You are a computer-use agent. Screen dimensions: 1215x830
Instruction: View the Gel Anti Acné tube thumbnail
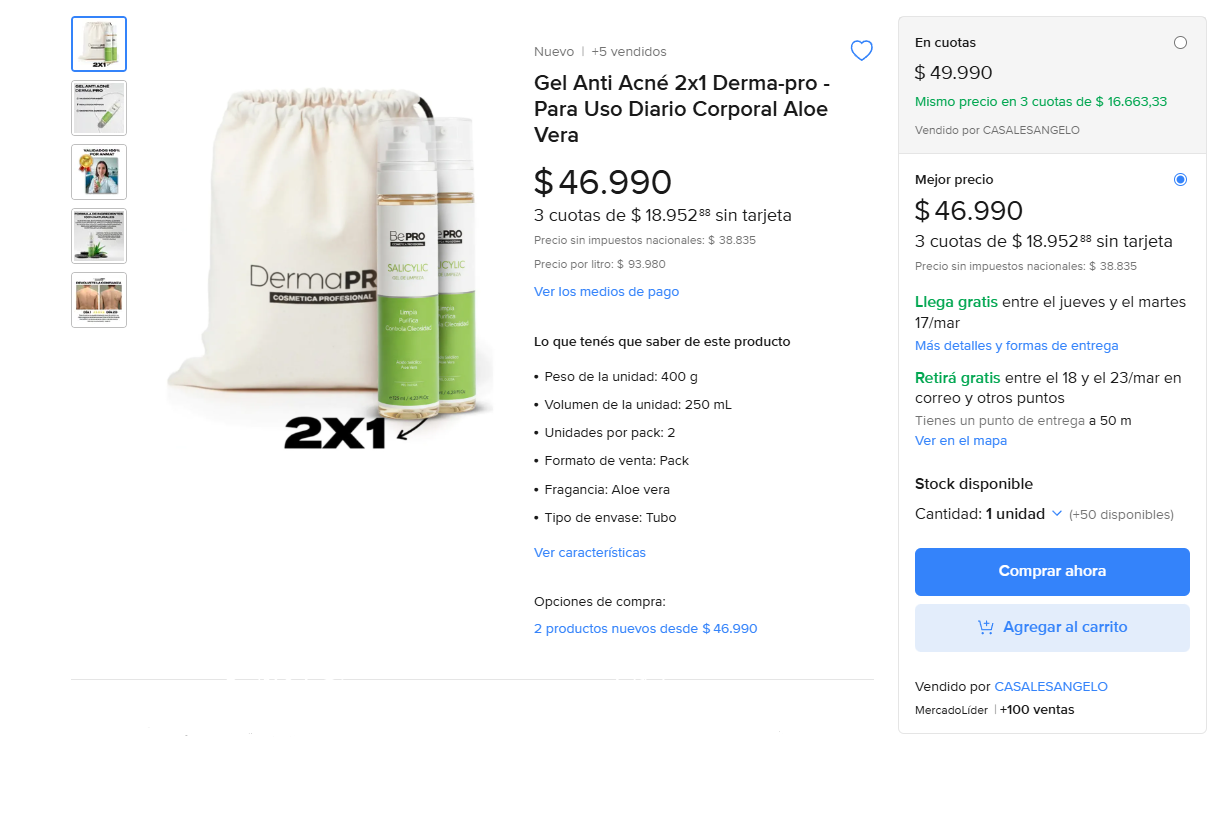99,108
